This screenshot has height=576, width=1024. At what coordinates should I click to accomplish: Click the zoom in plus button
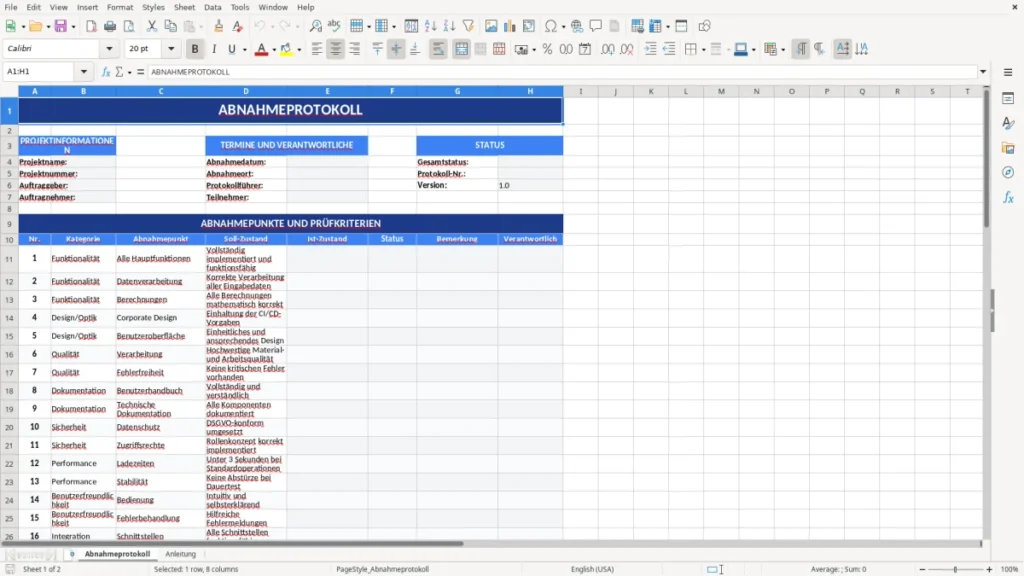[989, 569]
